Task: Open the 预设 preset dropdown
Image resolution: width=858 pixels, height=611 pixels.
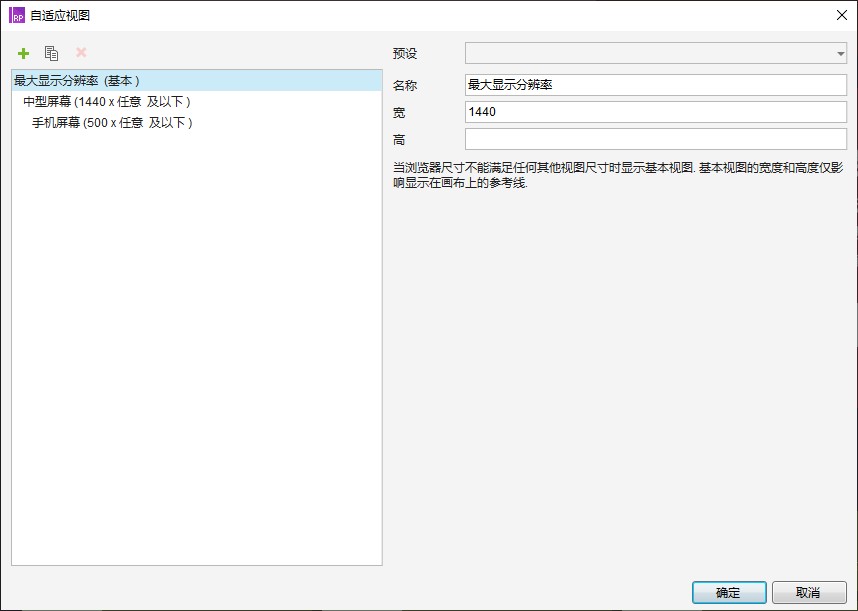Action: 656,54
